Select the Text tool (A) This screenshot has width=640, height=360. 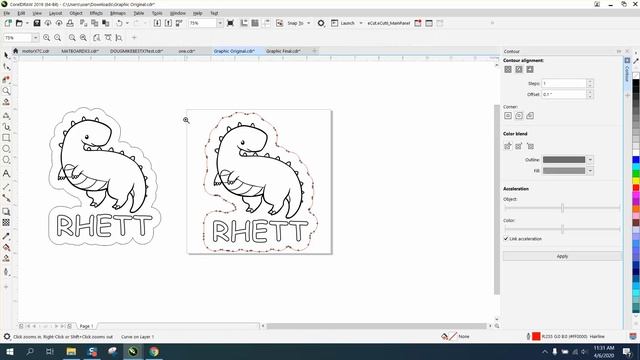tap(6, 173)
